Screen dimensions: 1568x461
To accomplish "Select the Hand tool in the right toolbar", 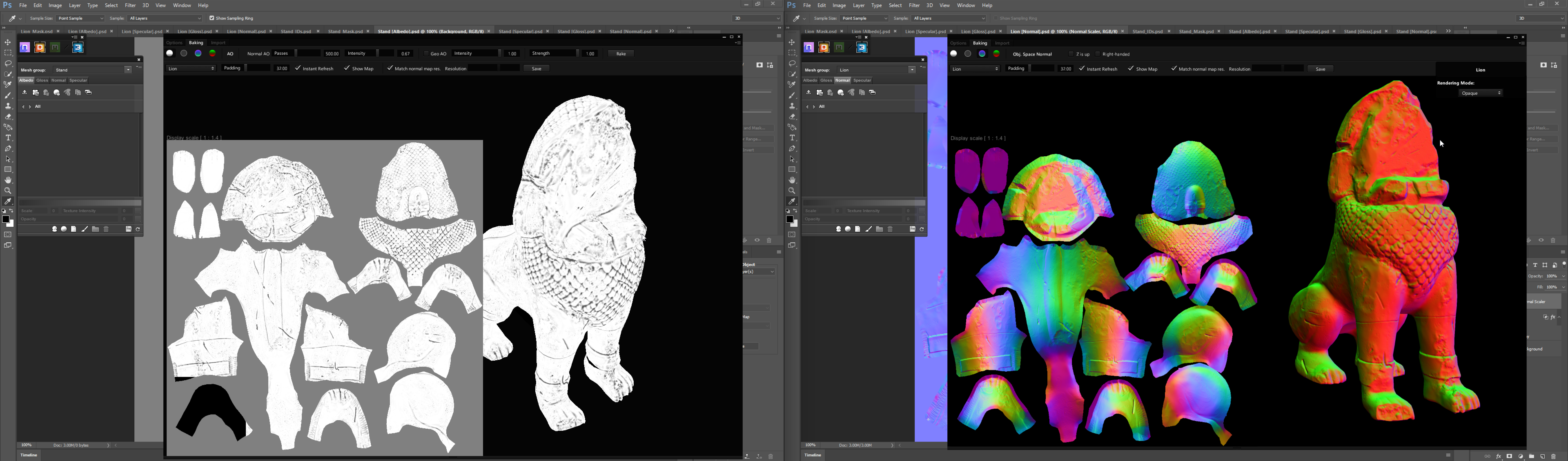I will (x=792, y=180).
